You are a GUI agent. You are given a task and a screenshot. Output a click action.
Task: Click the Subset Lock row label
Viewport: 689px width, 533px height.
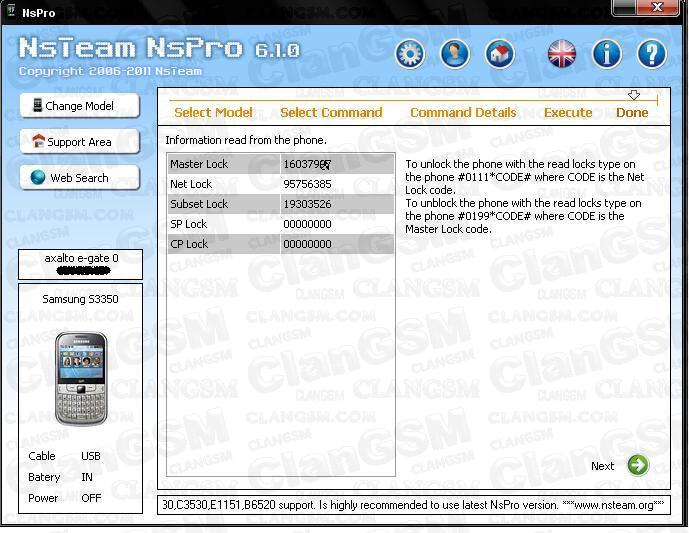(x=199, y=204)
